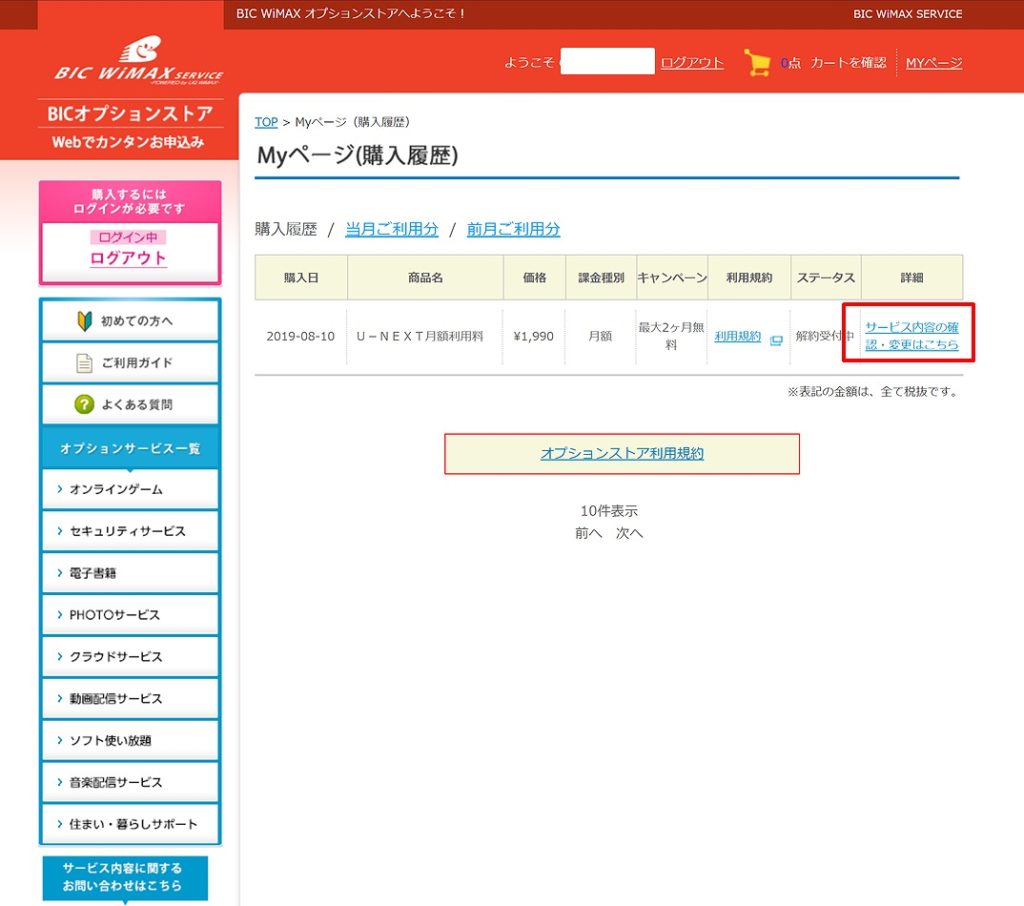
Task: Click the BIC WiMAX SERVICE text at top right
Action: point(907,14)
